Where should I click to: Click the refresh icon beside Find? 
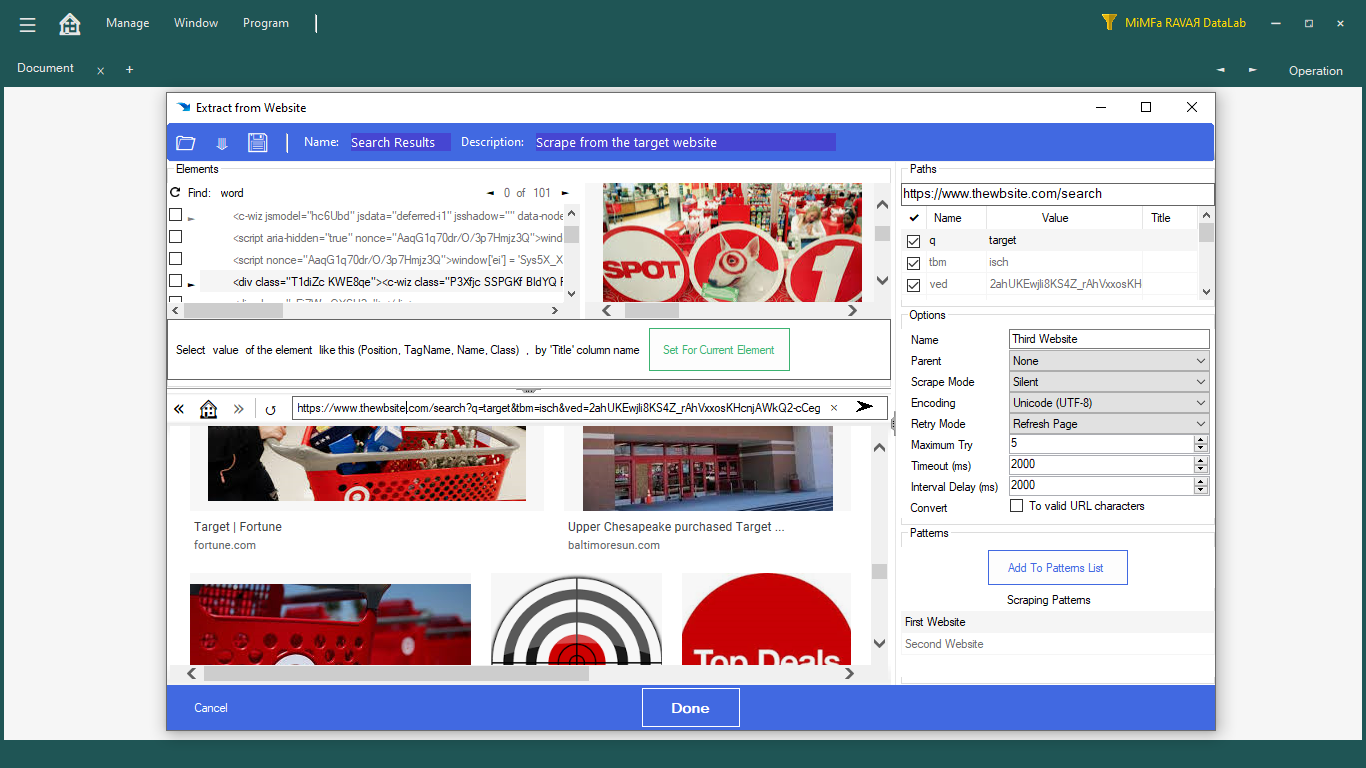click(176, 193)
